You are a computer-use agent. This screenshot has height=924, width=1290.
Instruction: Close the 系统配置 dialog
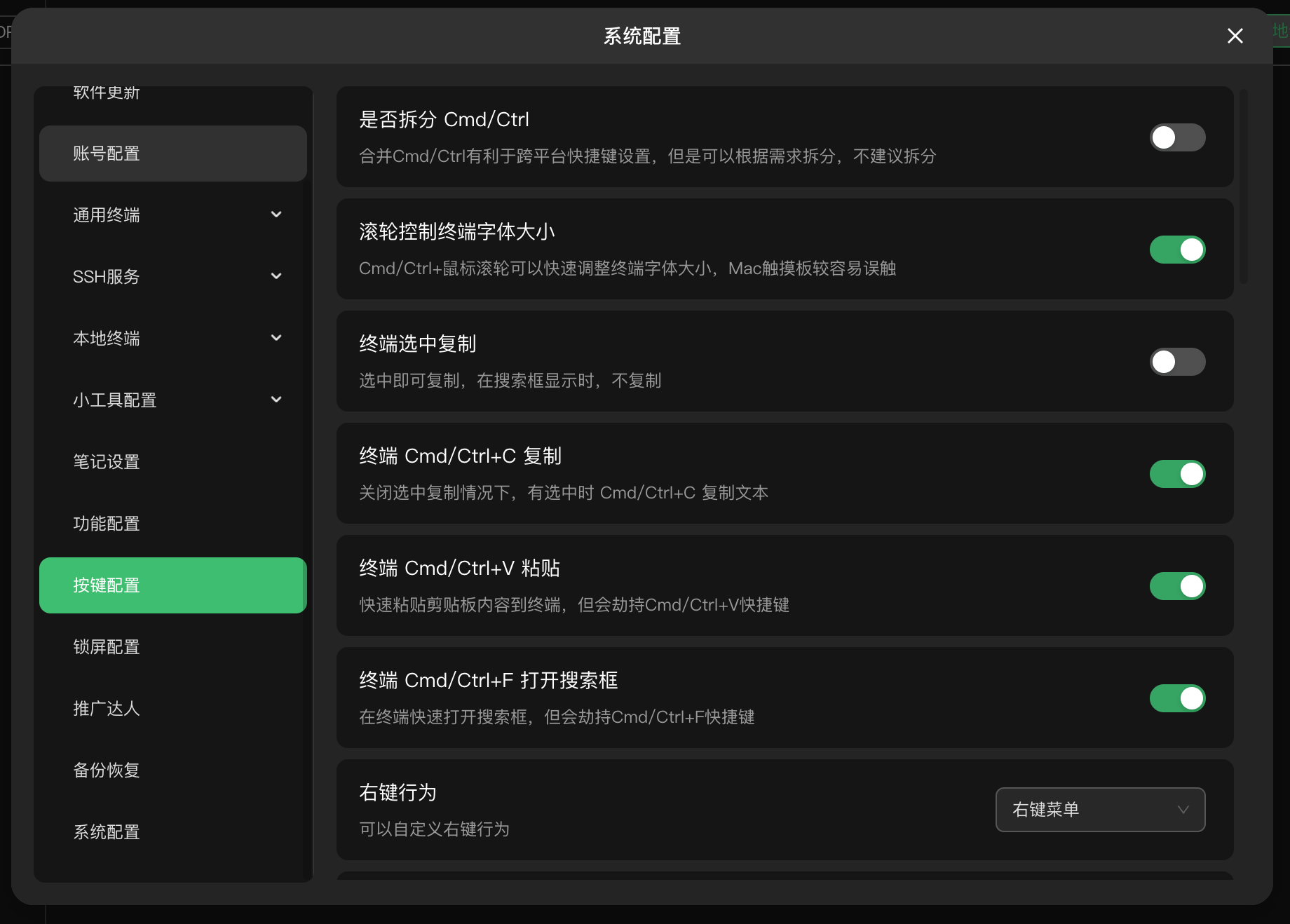point(1234,36)
